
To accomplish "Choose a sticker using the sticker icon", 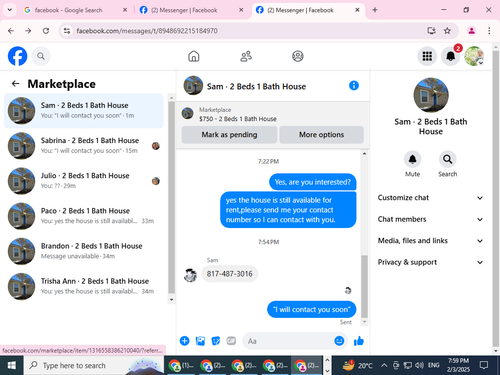I will (216, 341).
